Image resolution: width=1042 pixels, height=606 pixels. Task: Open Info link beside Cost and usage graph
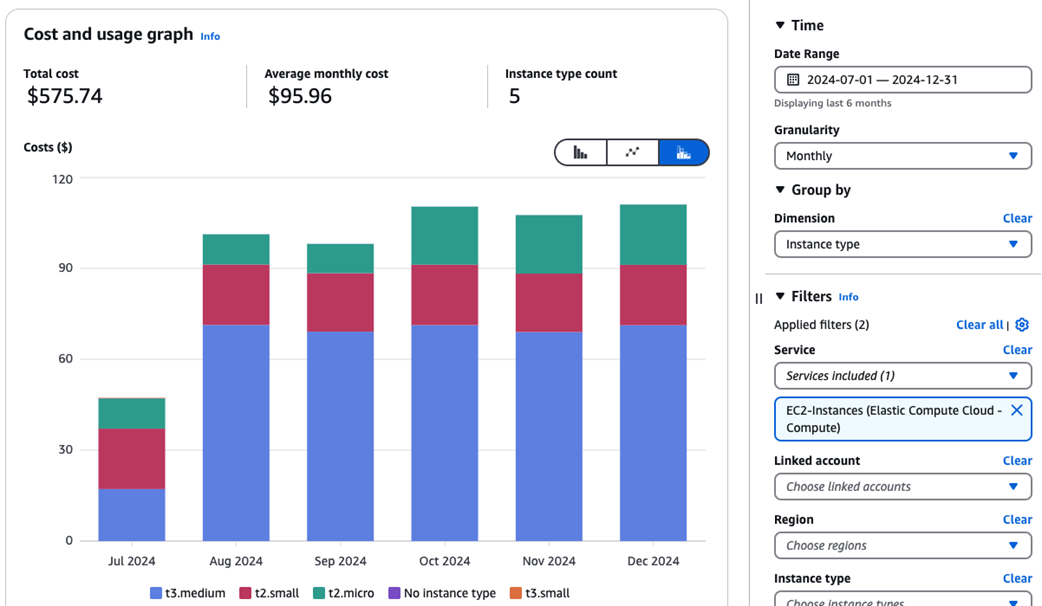point(210,36)
